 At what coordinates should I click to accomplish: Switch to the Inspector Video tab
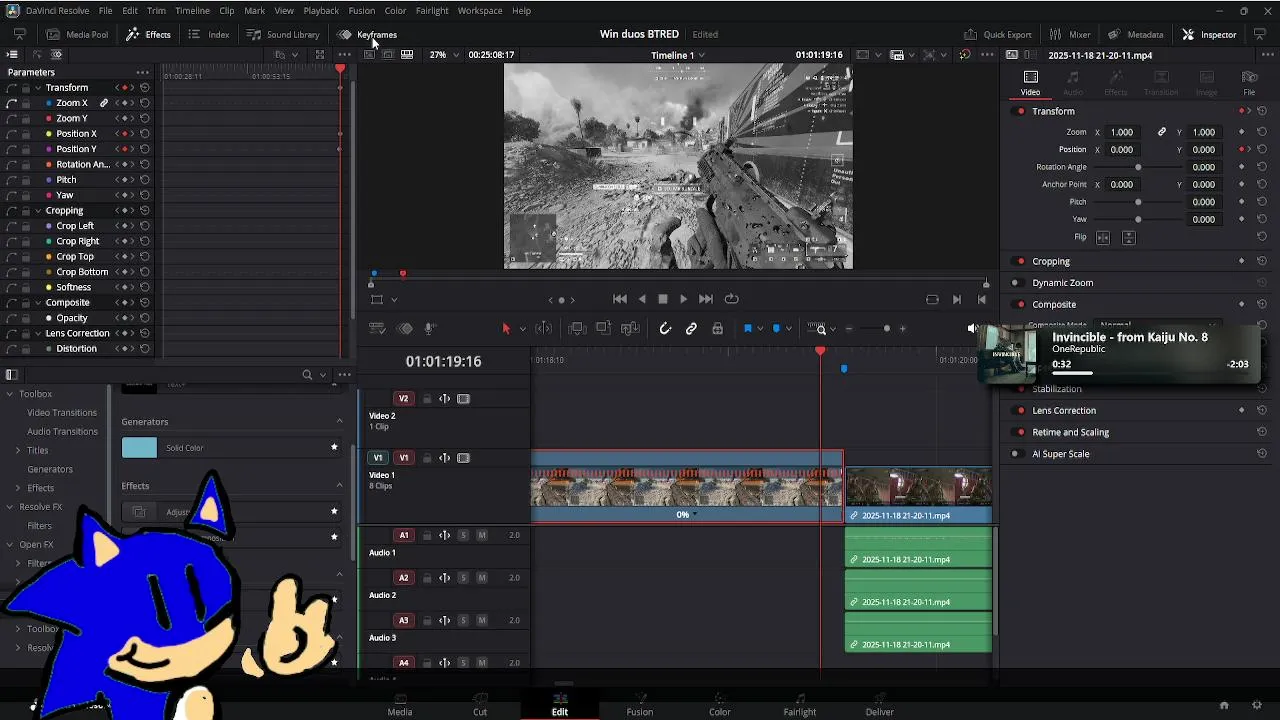1030,83
